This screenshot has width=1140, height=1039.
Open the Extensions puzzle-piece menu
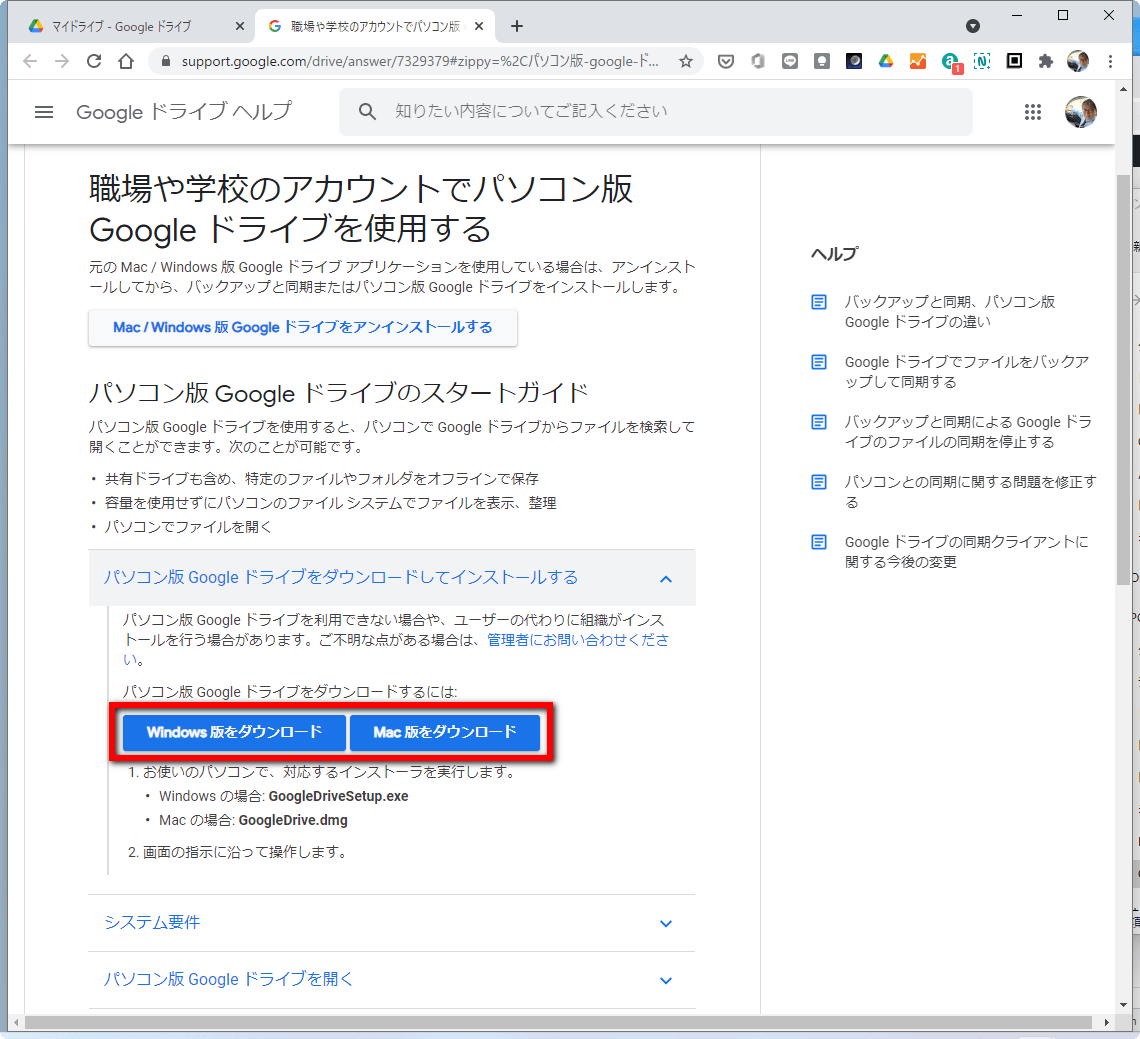[1046, 61]
